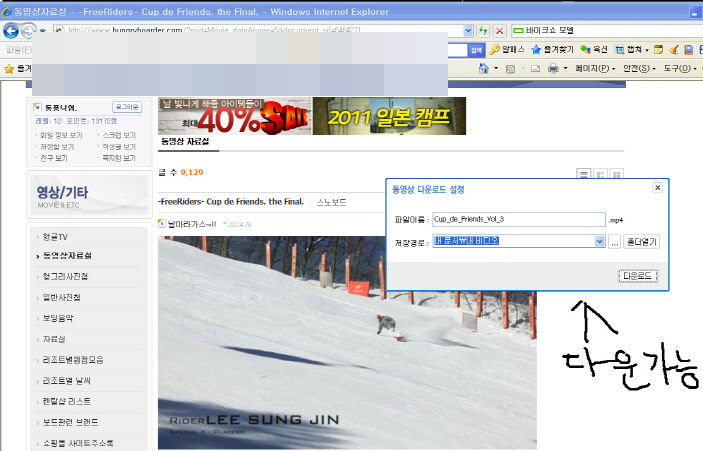Expand the 페이지(P) menu dropdown
The height and width of the screenshot is (451, 703).
coord(595,69)
